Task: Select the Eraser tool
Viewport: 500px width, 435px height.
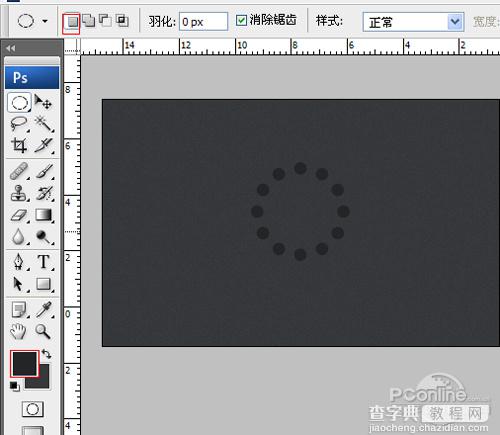Action: click(x=19, y=215)
